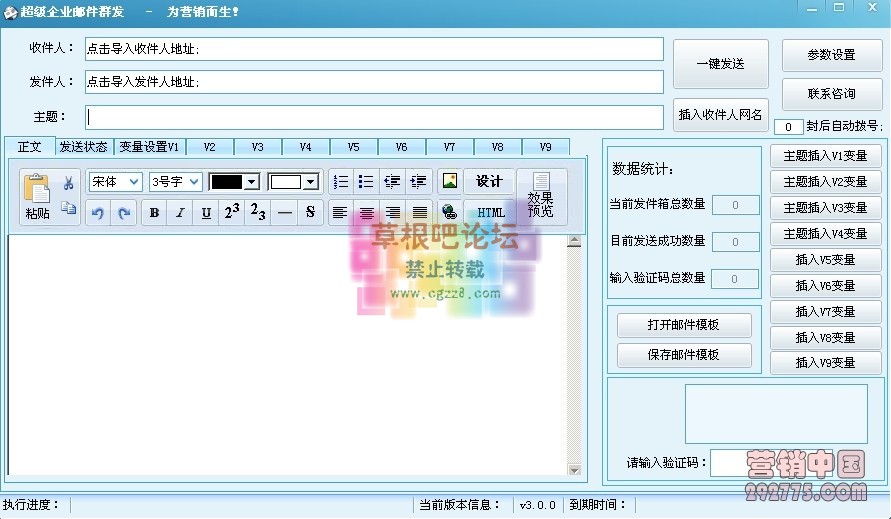891x519 pixels.
Task: Click 主题插入V2变量 button
Action: tap(826, 182)
